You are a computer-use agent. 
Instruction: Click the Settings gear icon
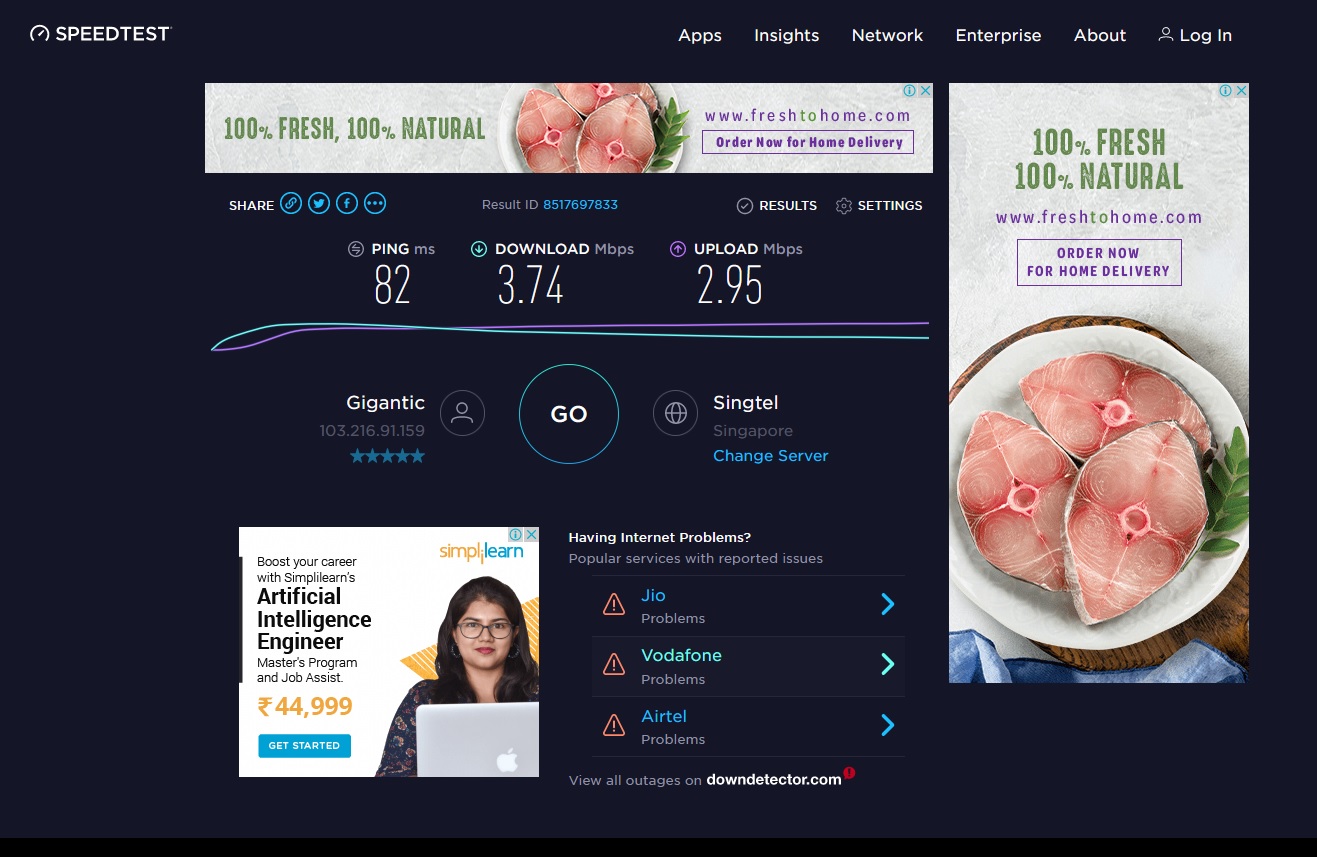[843, 206]
